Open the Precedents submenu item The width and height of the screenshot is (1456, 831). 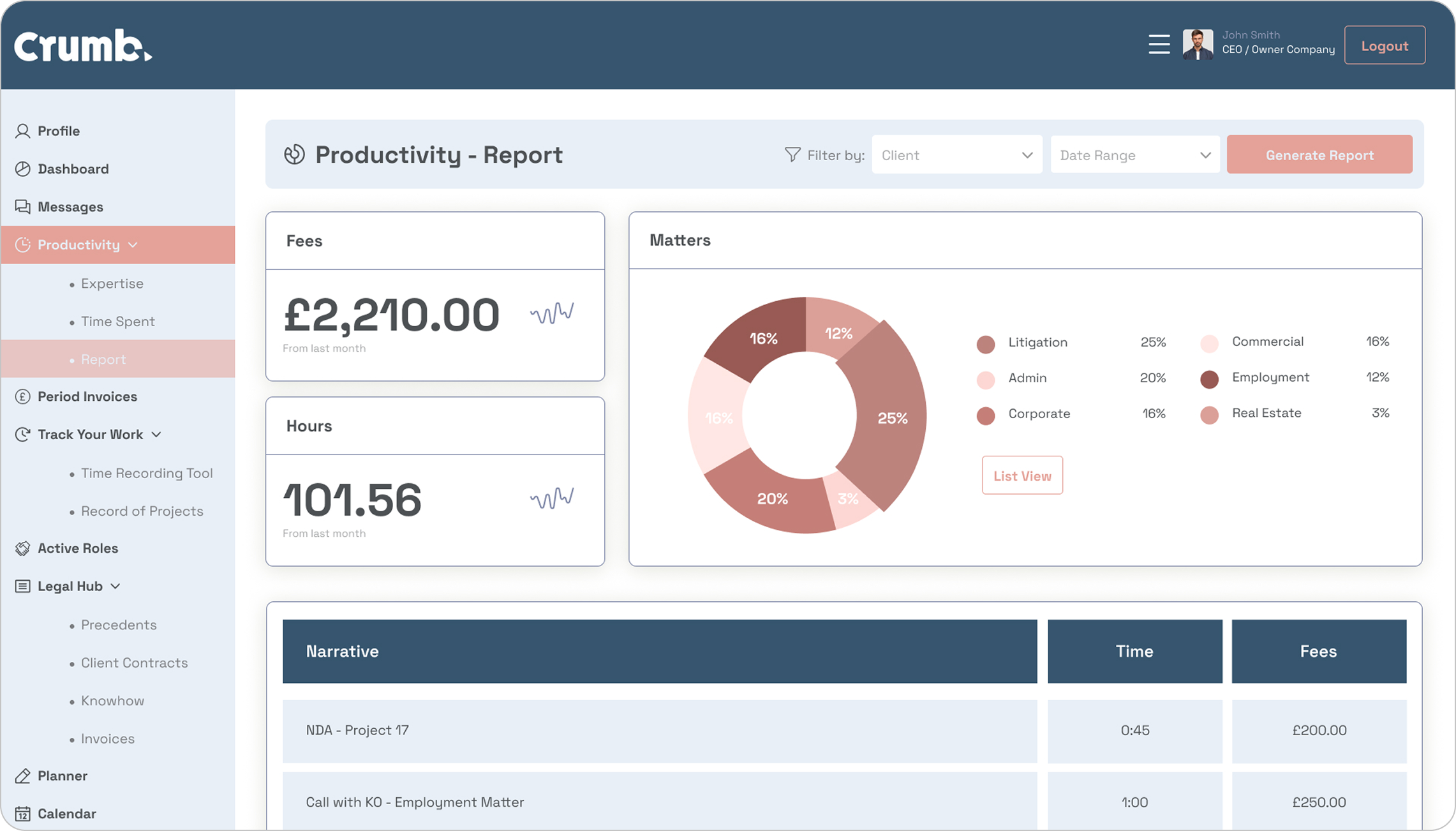(119, 625)
